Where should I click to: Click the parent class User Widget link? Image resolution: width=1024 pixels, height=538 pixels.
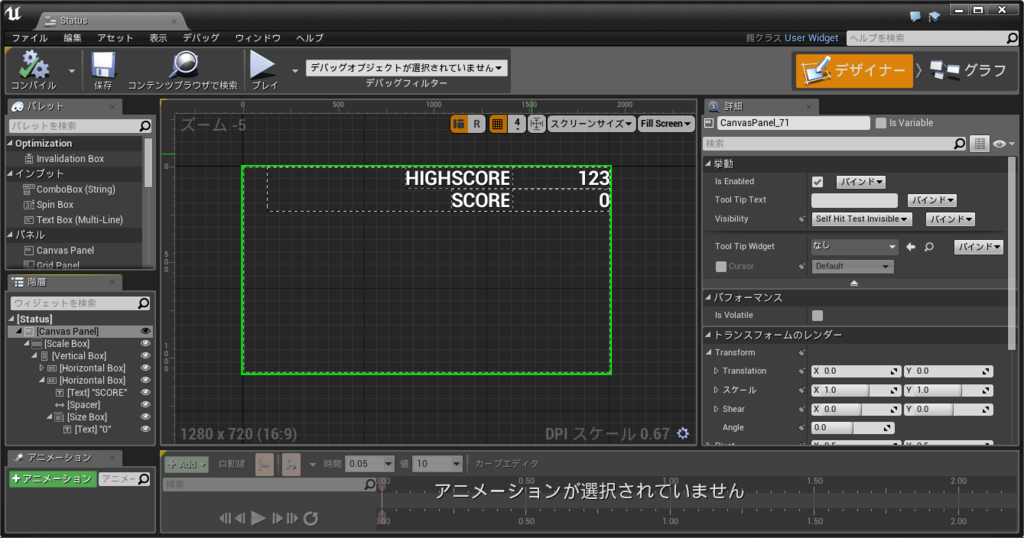811,38
